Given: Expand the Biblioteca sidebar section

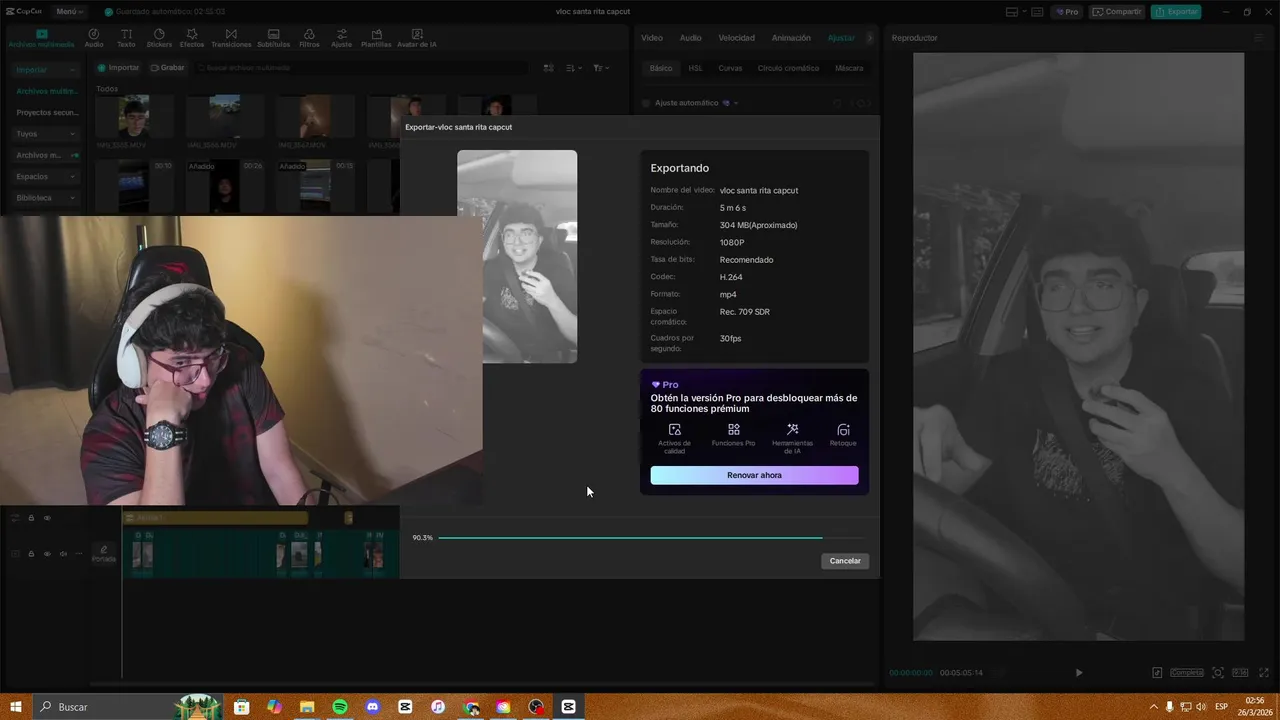Looking at the screenshot, I should coord(45,198).
